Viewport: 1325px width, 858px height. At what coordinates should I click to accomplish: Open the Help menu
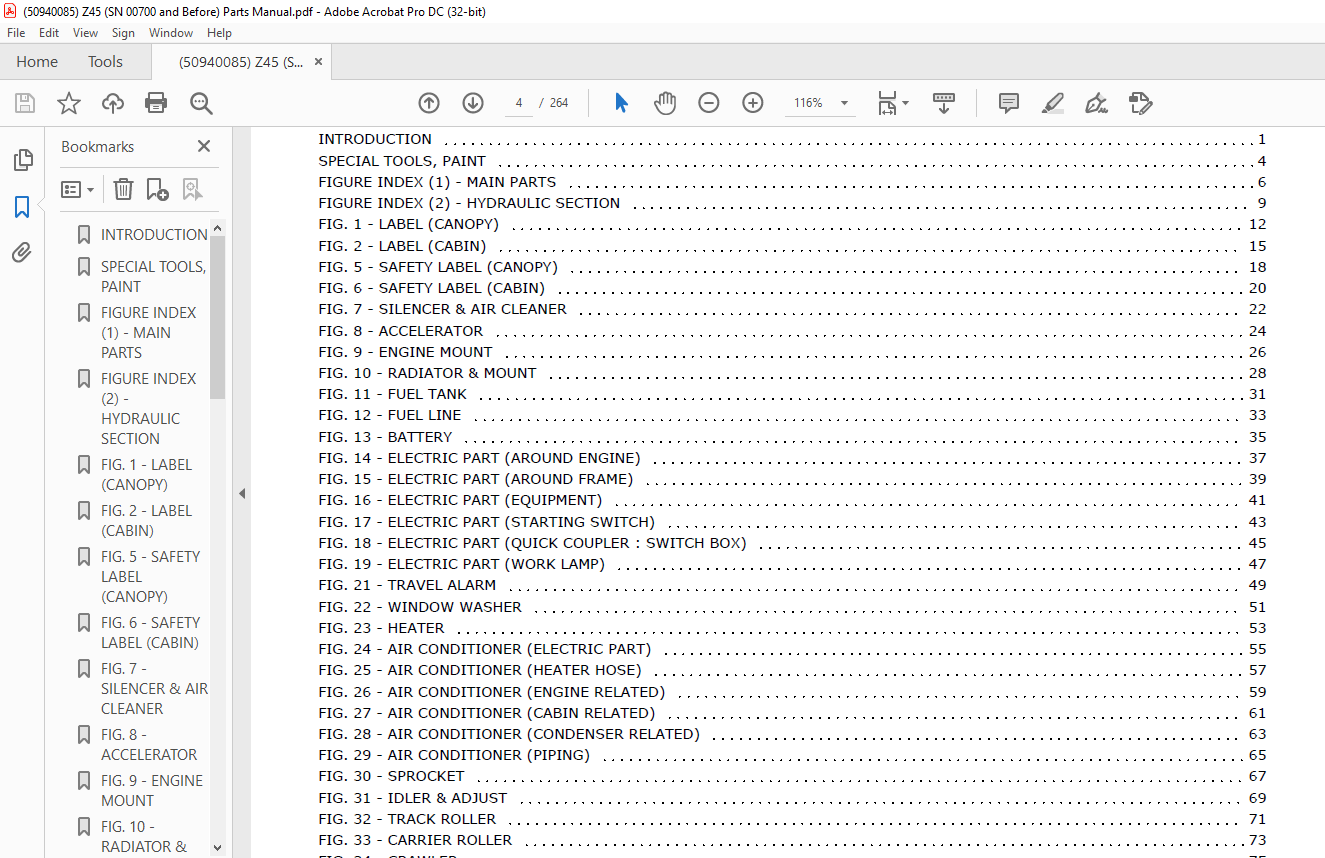[219, 33]
